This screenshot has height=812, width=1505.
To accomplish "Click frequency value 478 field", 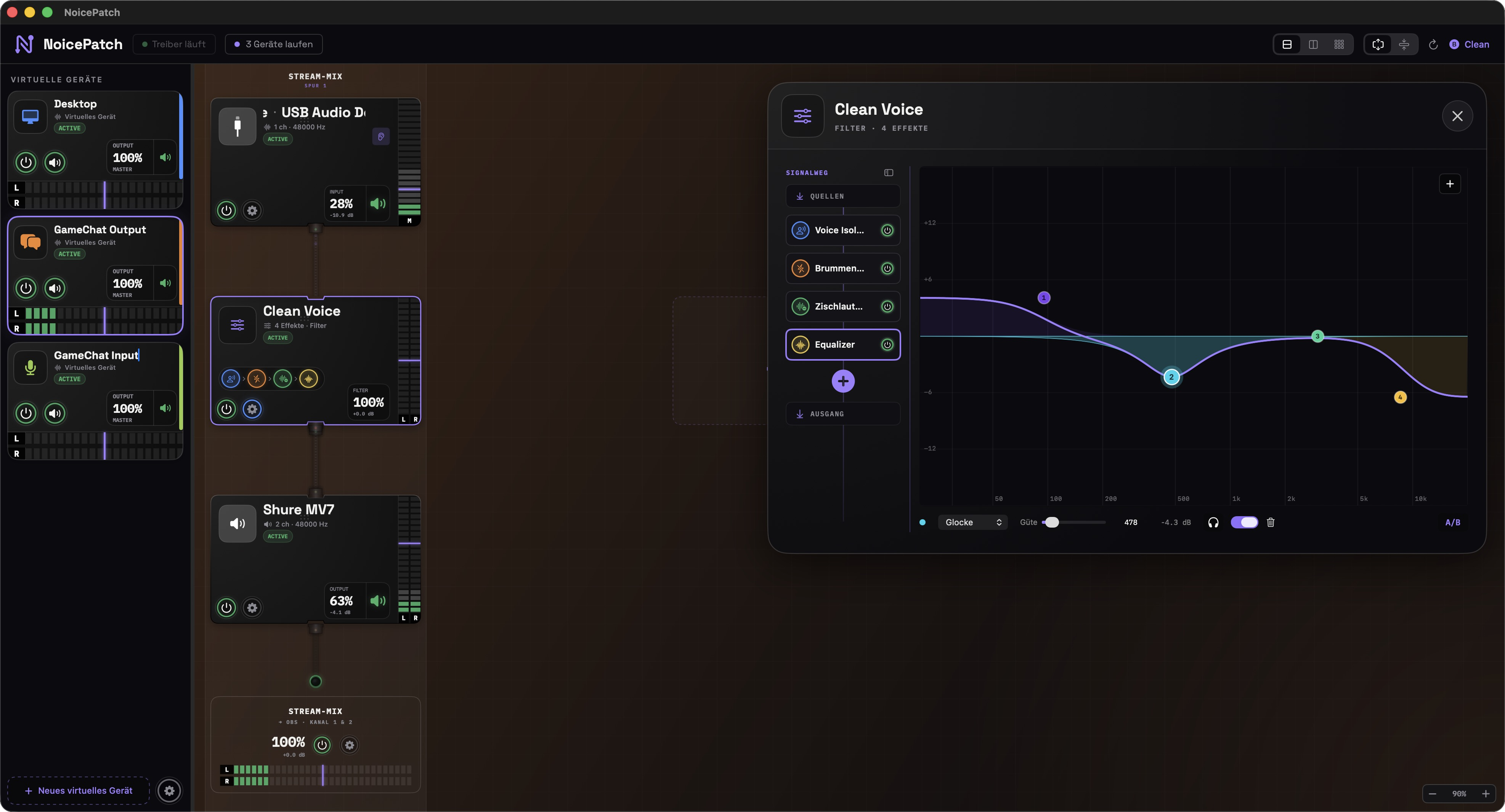I will pyautogui.click(x=1131, y=522).
